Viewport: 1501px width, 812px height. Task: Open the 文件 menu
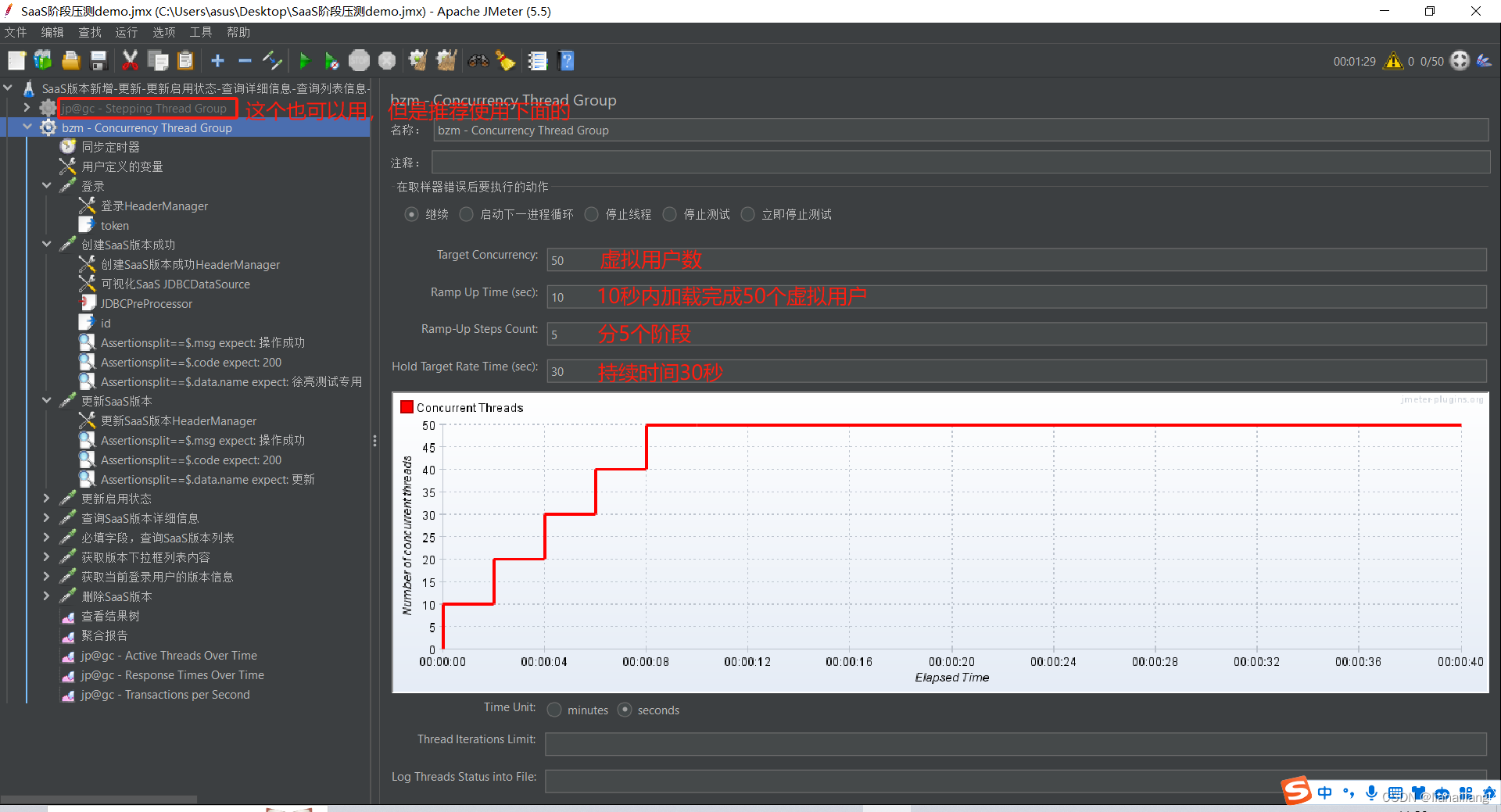[x=16, y=32]
